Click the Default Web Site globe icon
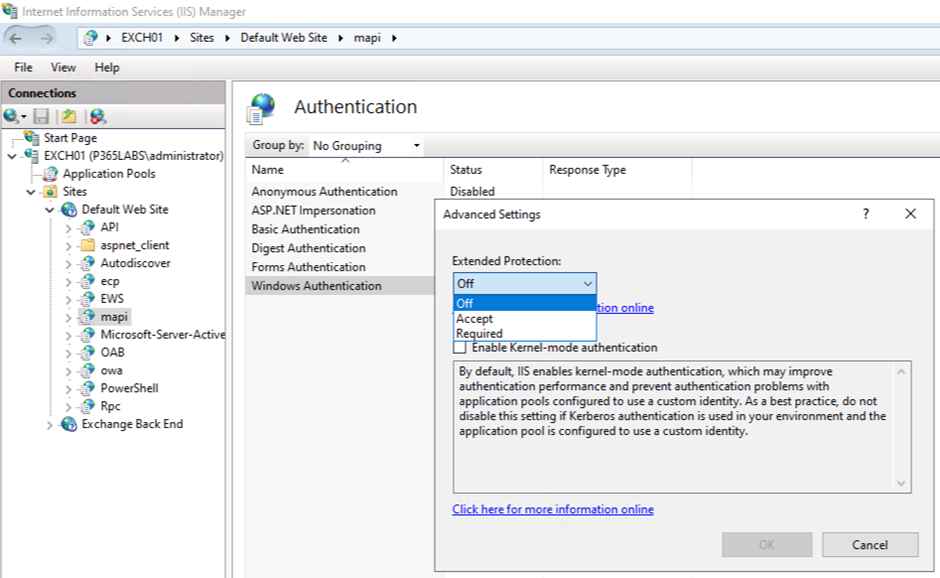Screen dimensions: 940x578 (x=70, y=209)
